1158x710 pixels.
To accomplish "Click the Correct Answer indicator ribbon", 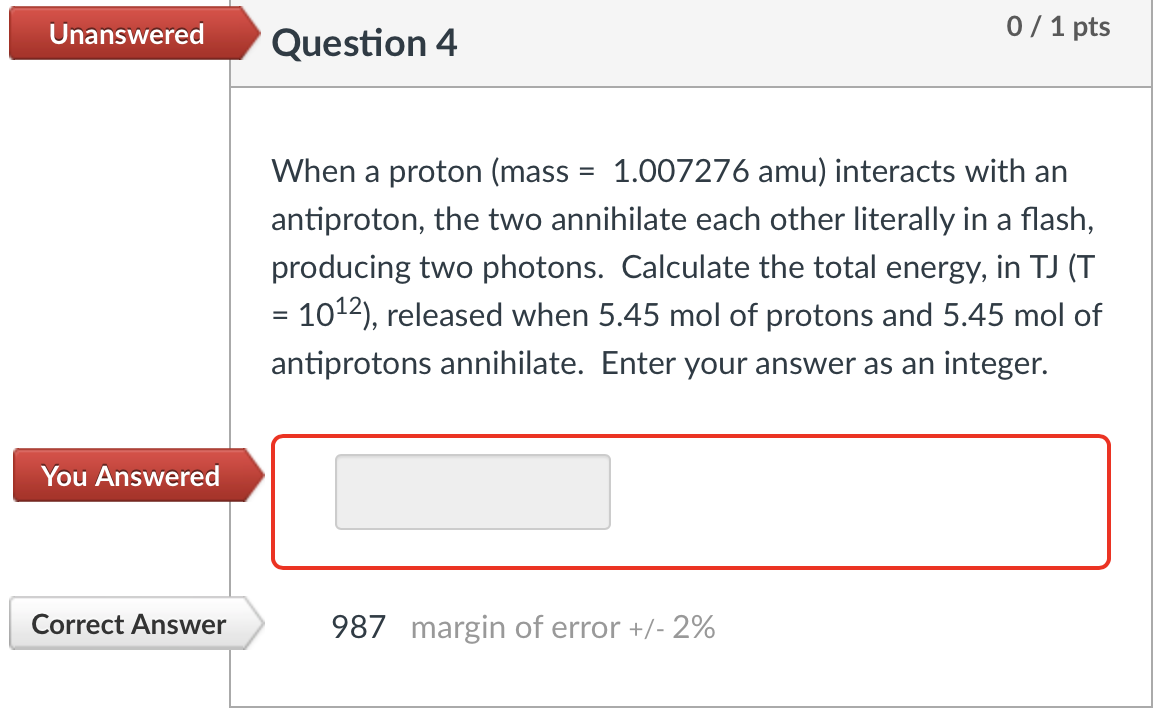I will (x=127, y=624).
